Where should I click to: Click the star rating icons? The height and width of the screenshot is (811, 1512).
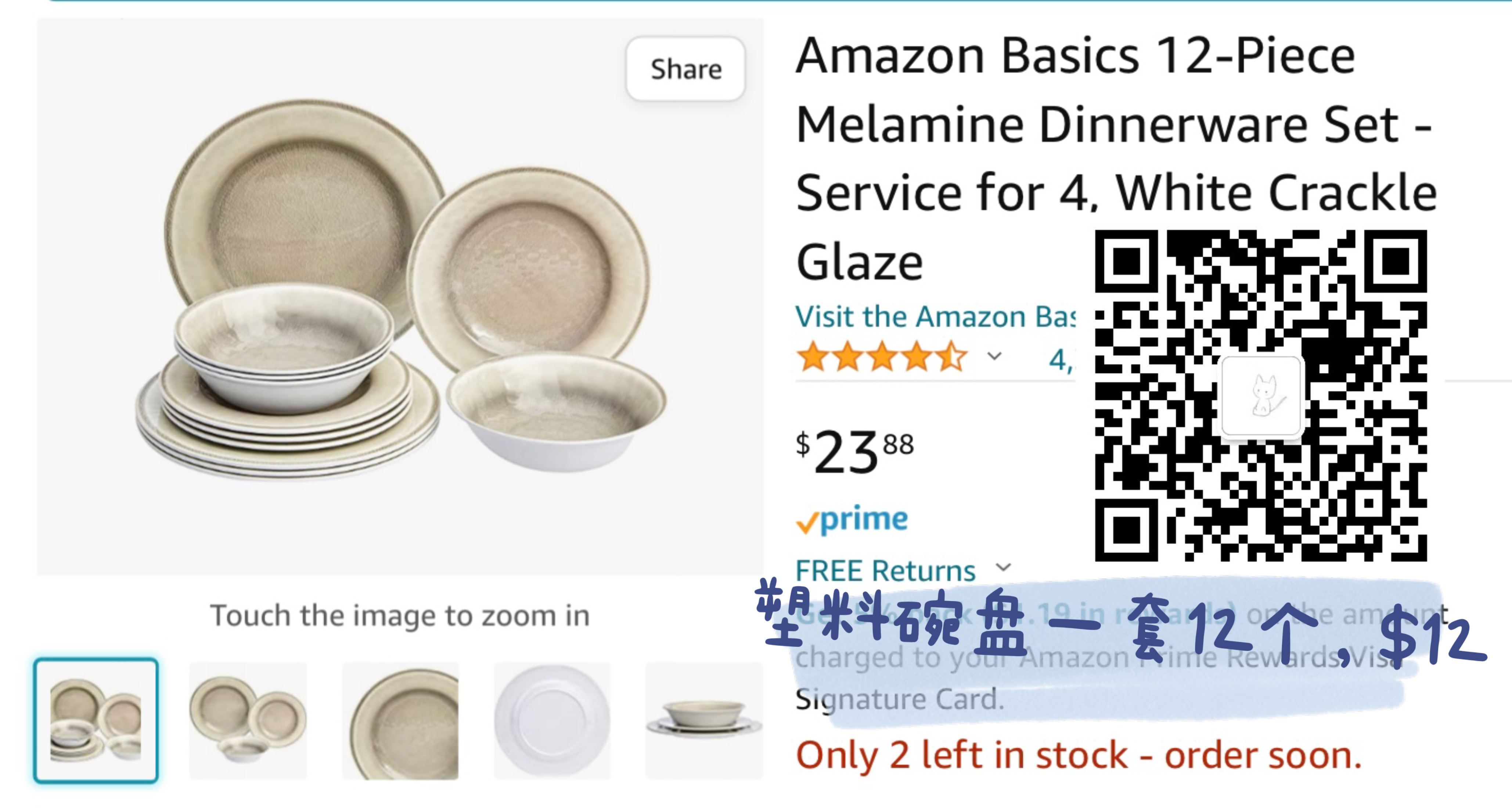pos(881,357)
